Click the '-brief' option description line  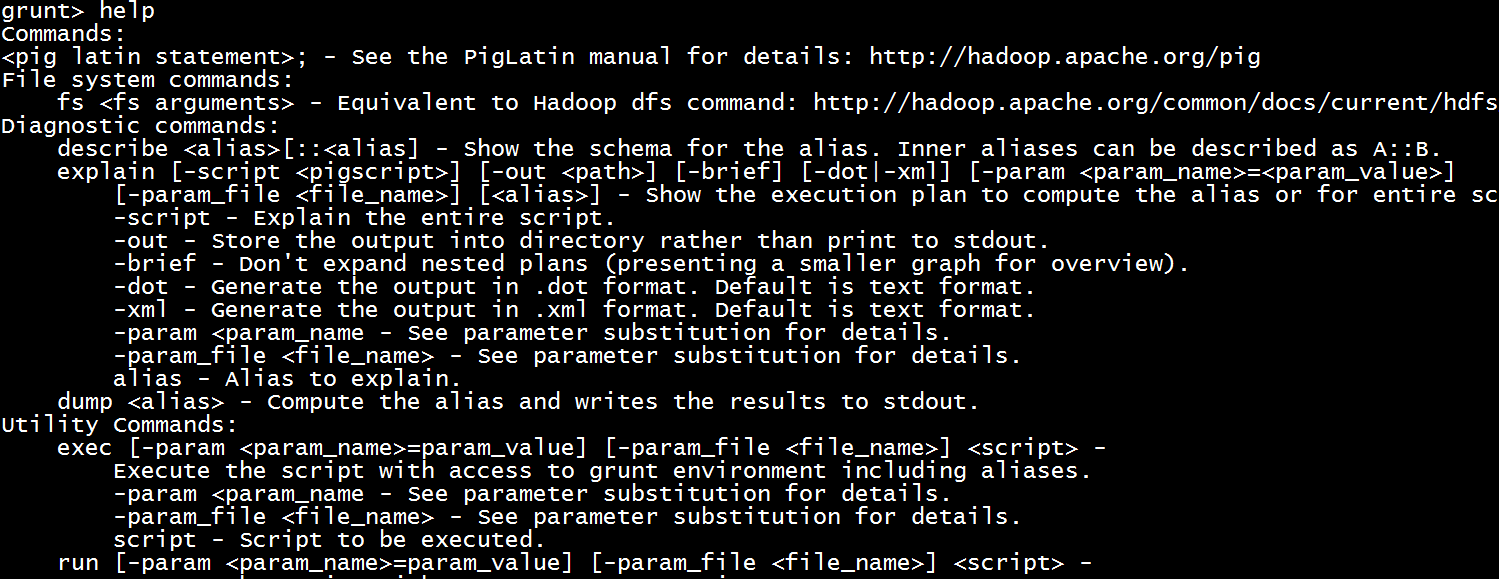tap(651, 264)
